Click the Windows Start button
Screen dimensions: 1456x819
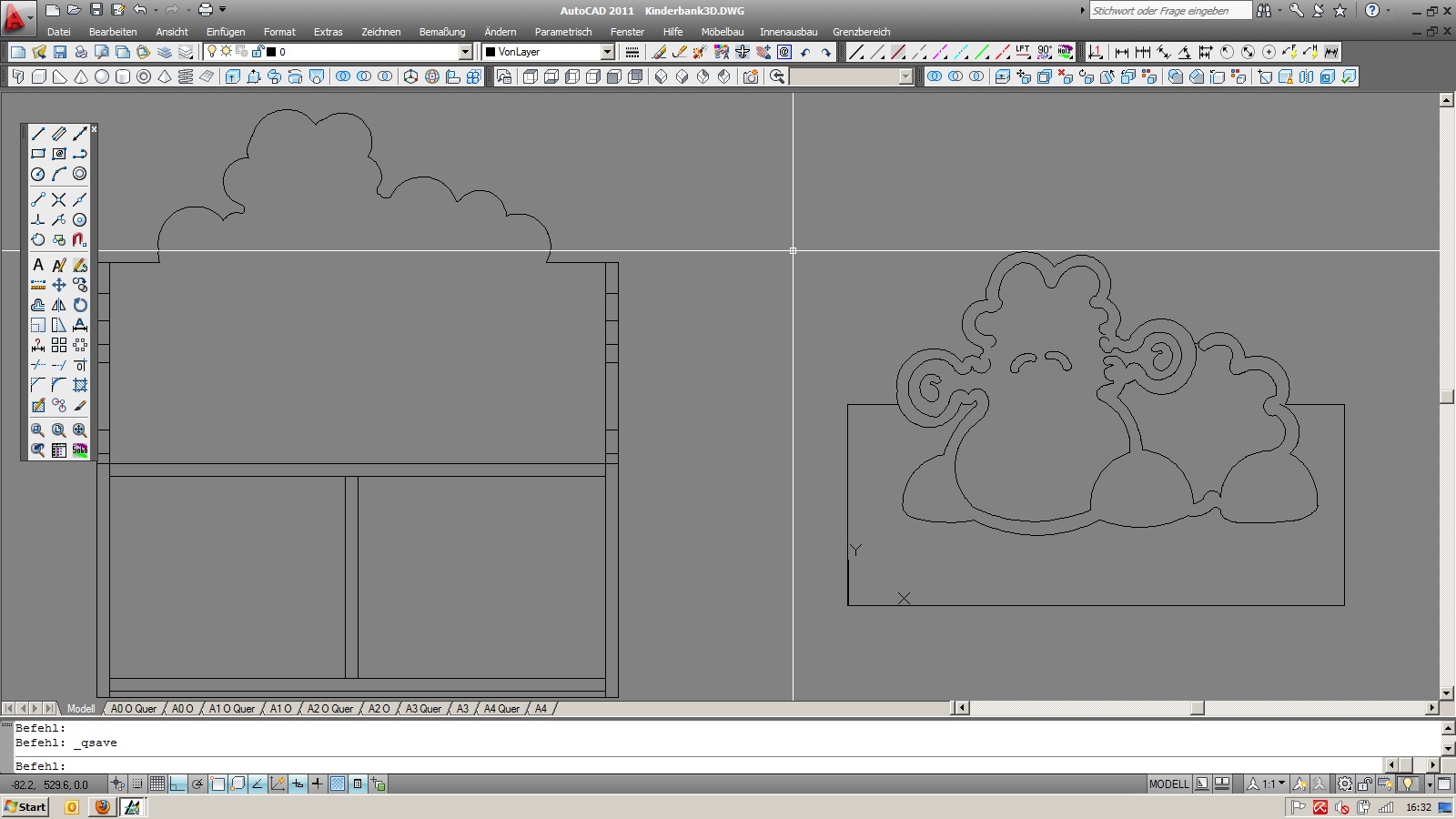coord(25,807)
